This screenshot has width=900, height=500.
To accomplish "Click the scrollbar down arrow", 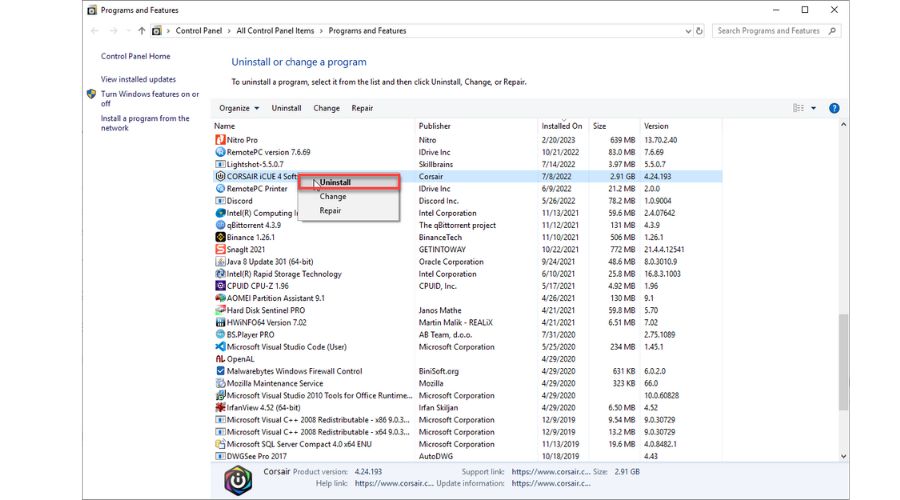I will click(x=843, y=456).
